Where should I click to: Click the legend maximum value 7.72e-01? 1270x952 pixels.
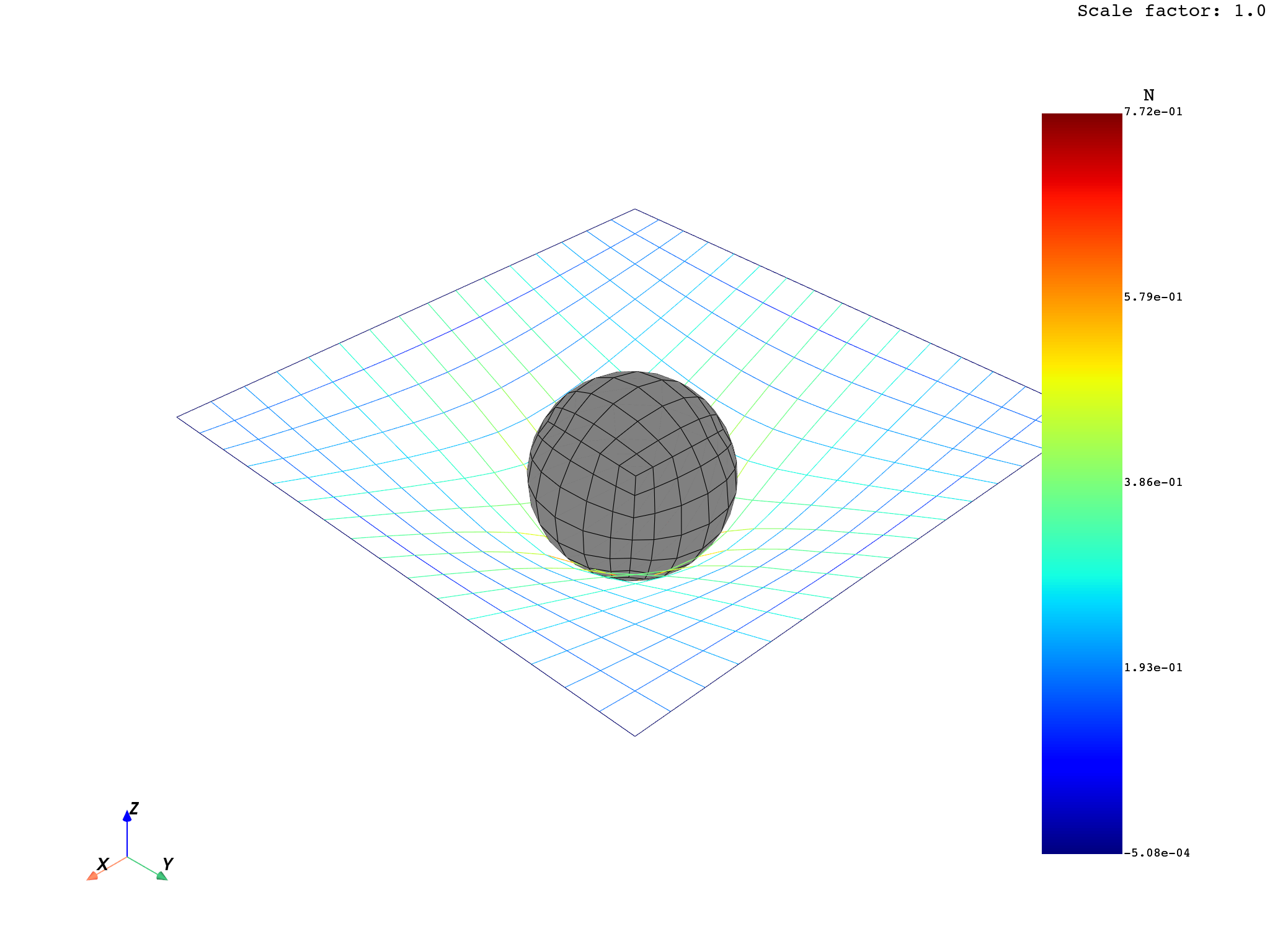click(x=1153, y=112)
